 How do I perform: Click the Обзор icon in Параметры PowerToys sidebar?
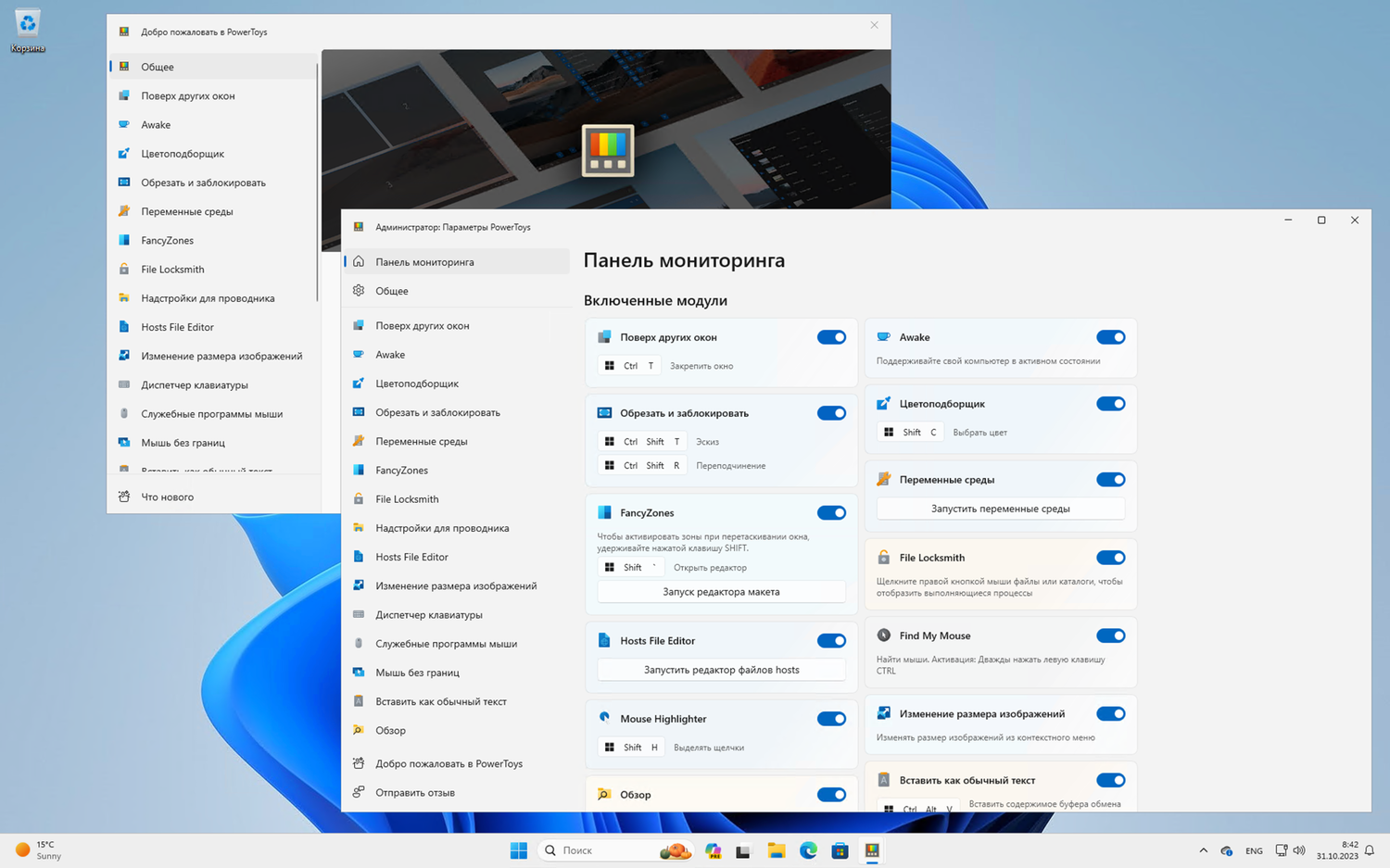[359, 730]
